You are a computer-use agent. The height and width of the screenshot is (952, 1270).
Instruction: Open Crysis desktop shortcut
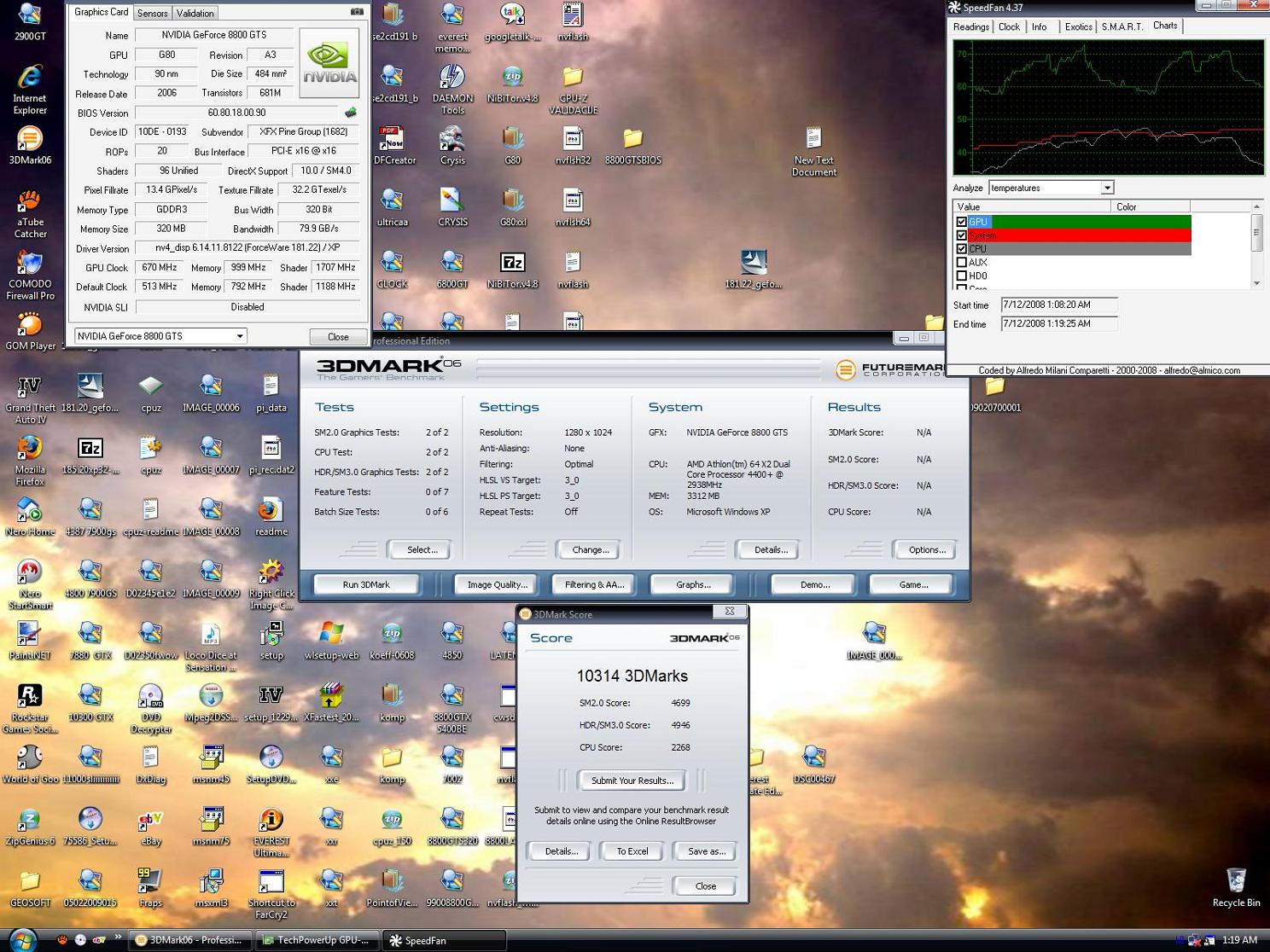452,145
